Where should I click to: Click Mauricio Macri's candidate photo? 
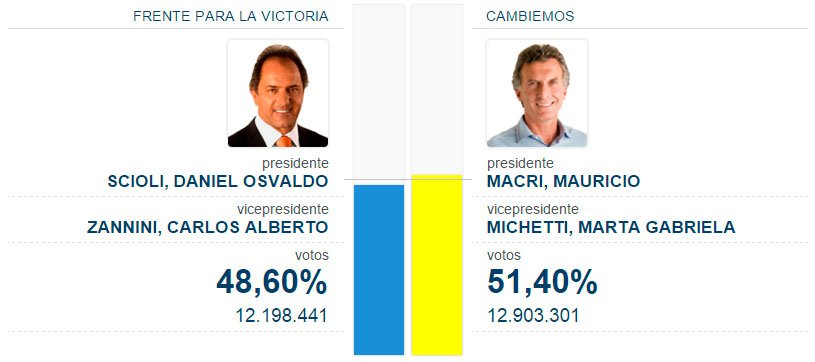(x=537, y=94)
